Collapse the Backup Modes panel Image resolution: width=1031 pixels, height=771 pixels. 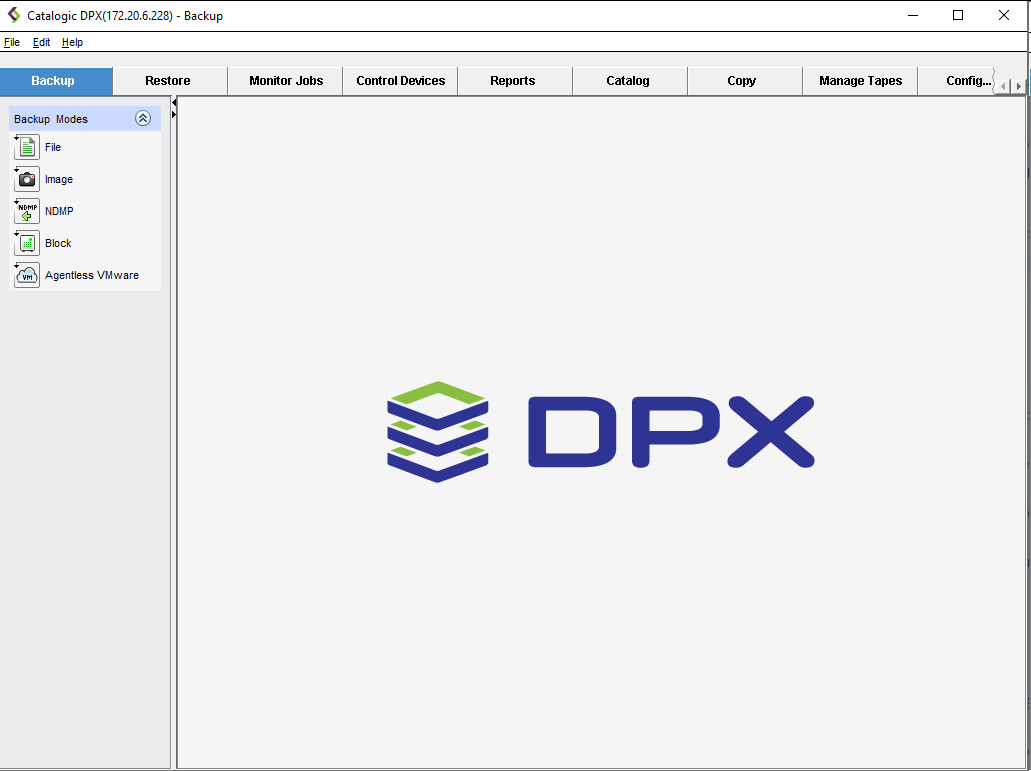(143, 118)
